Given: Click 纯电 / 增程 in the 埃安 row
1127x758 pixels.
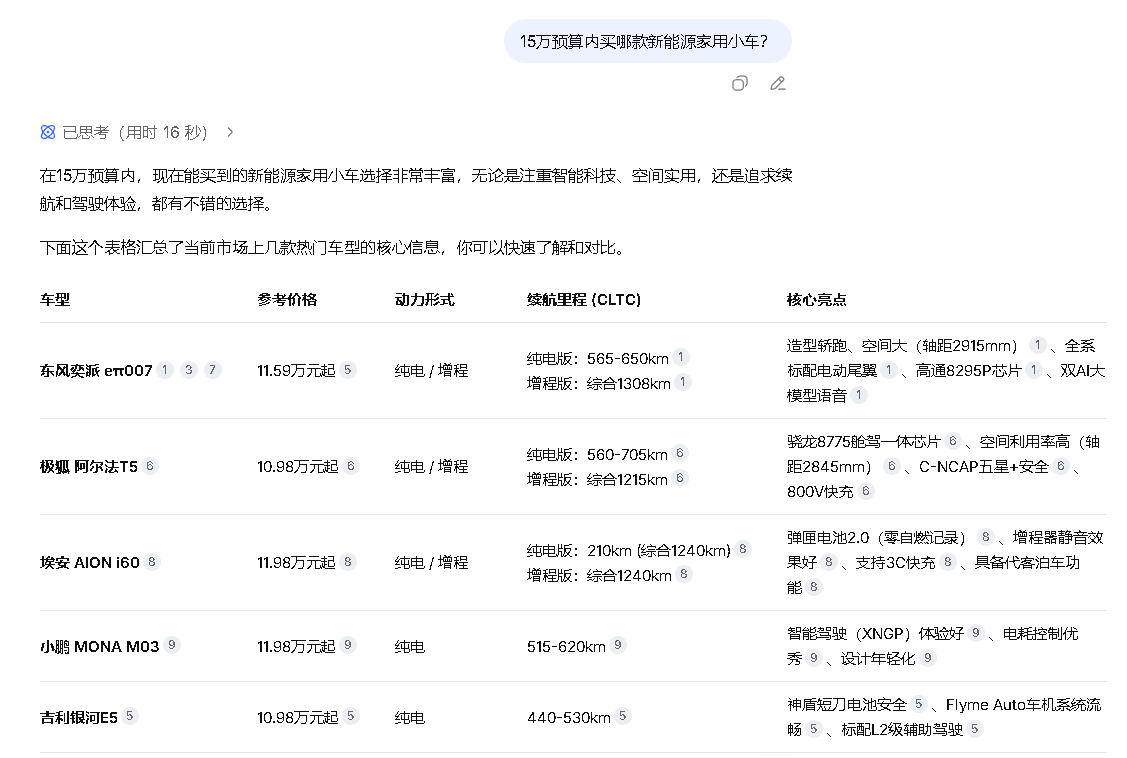Looking at the screenshot, I should click(x=431, y=563).
